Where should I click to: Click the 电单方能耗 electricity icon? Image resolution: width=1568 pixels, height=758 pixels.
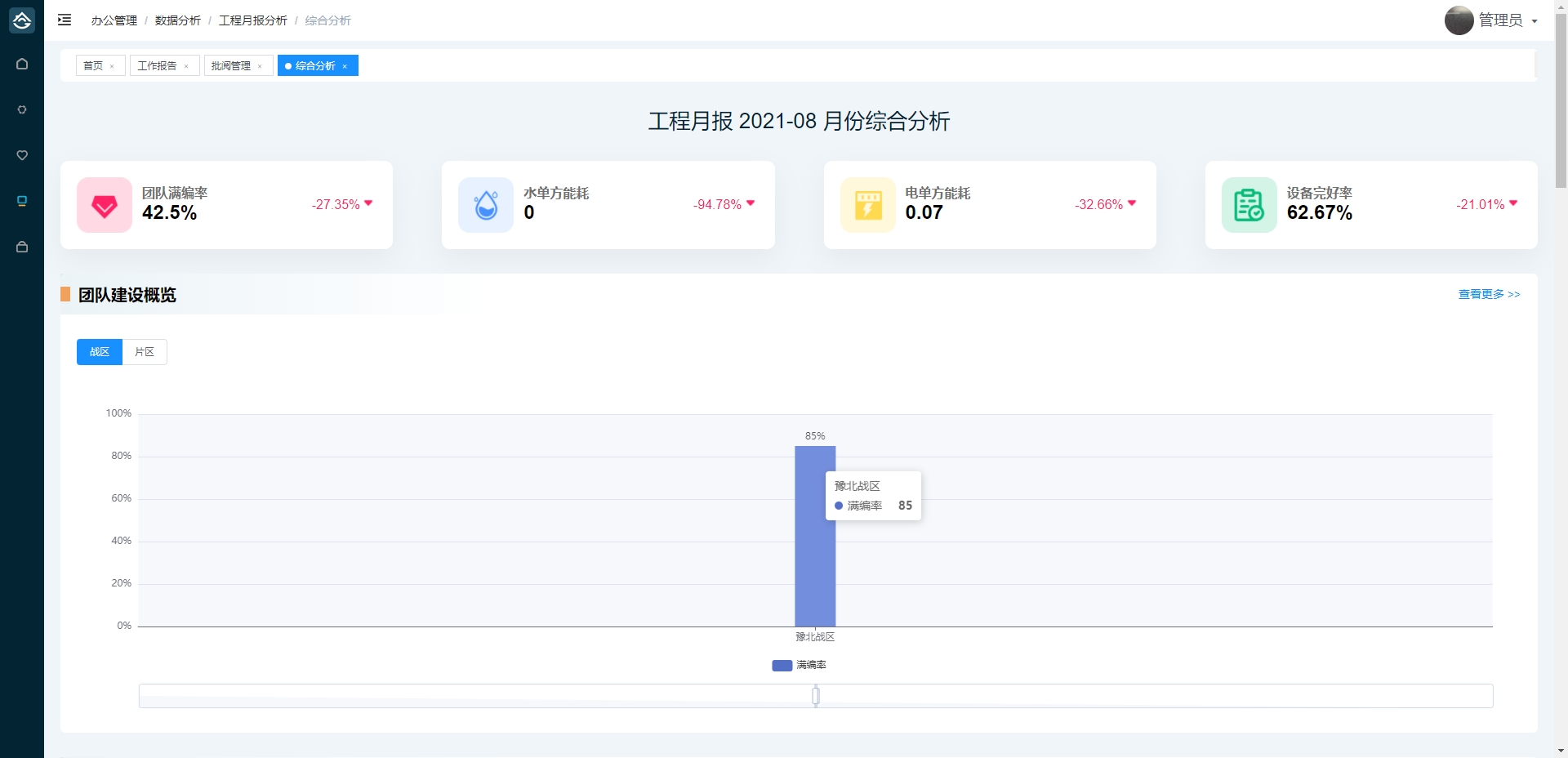pos(867,205)
